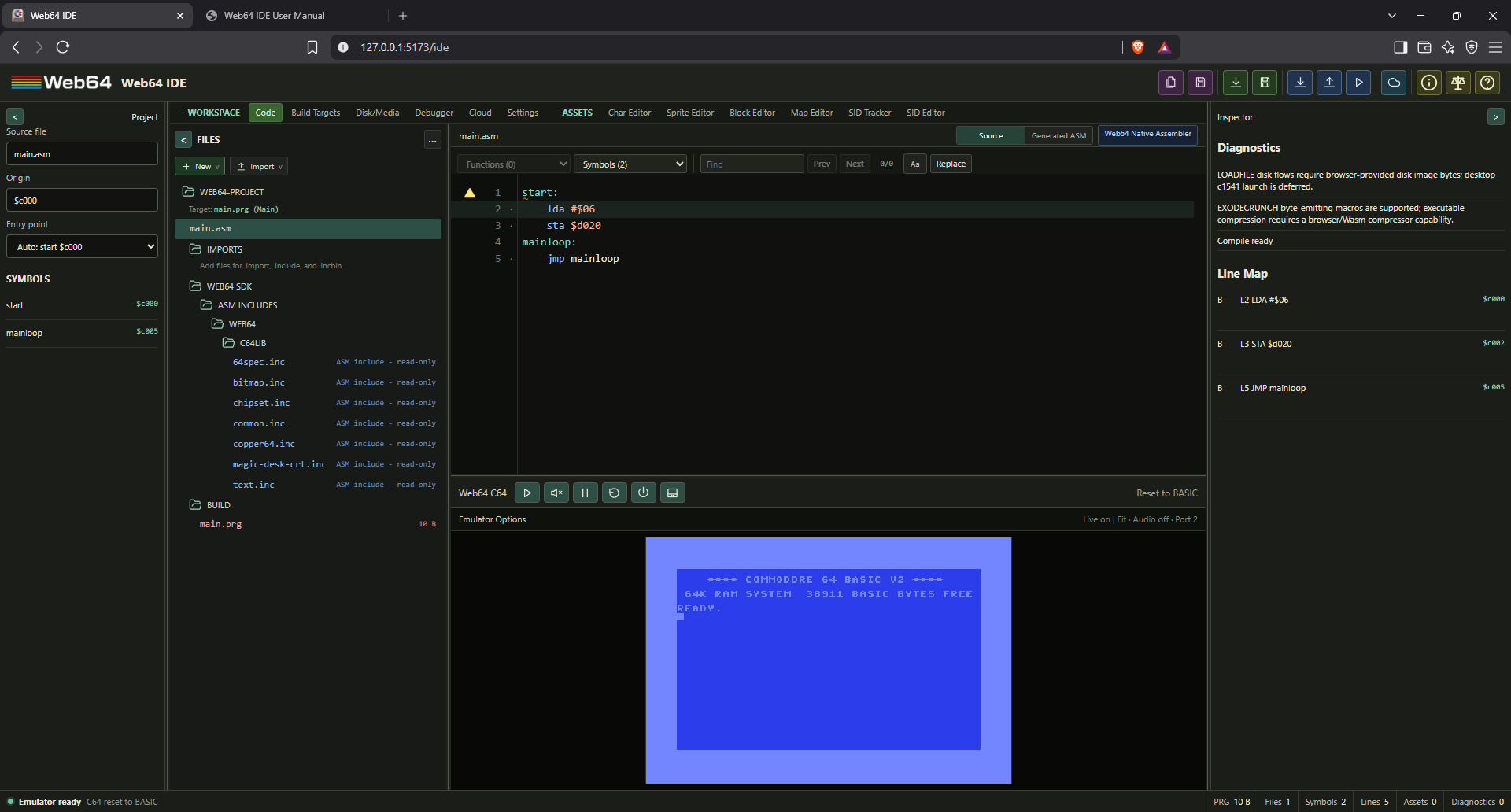Click the Replace button

951,164
